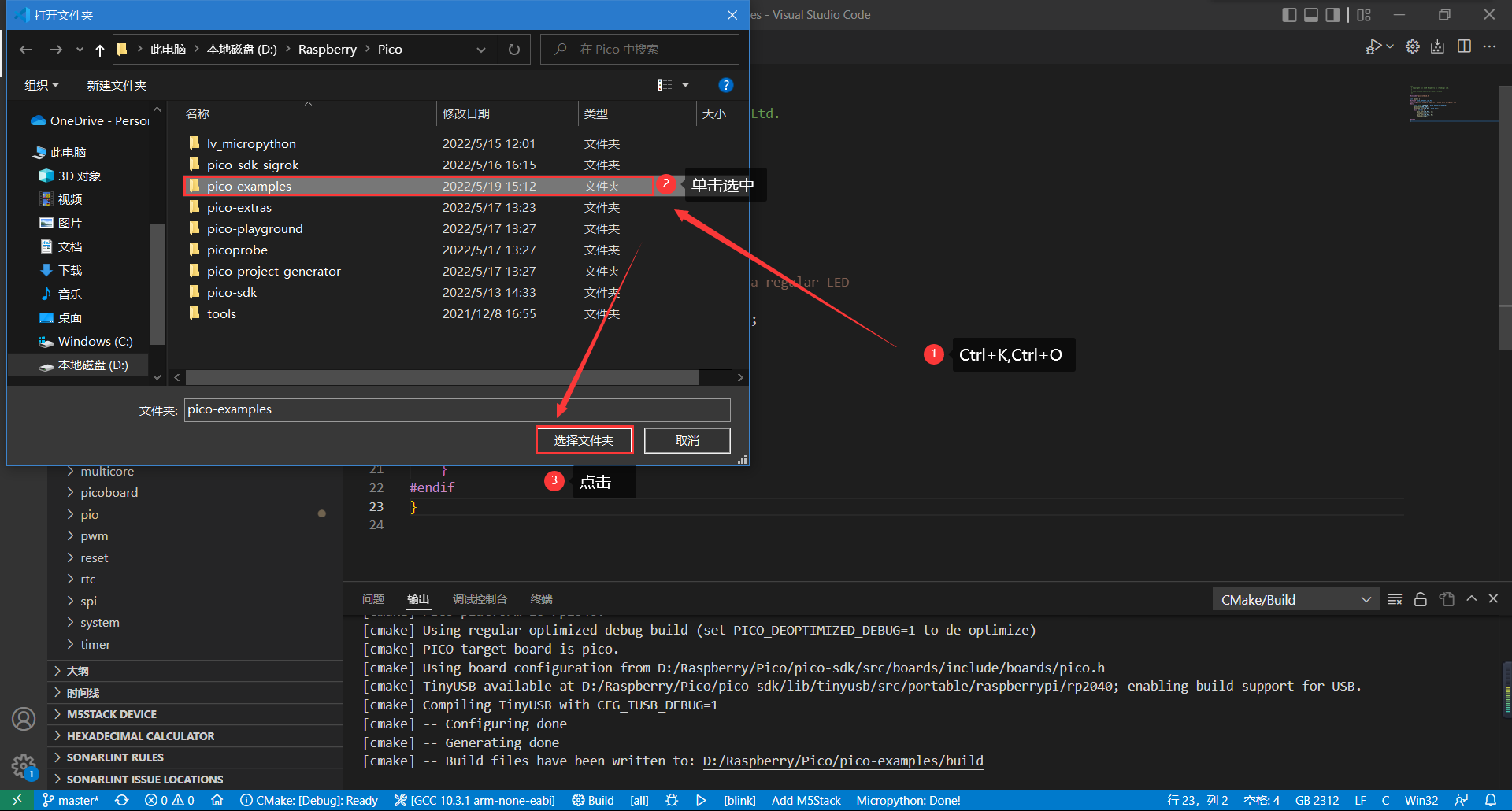Open the dialog help question mark
This screenshot has width=1512, height=811.
pyautogui.click(x=726, y=85)
